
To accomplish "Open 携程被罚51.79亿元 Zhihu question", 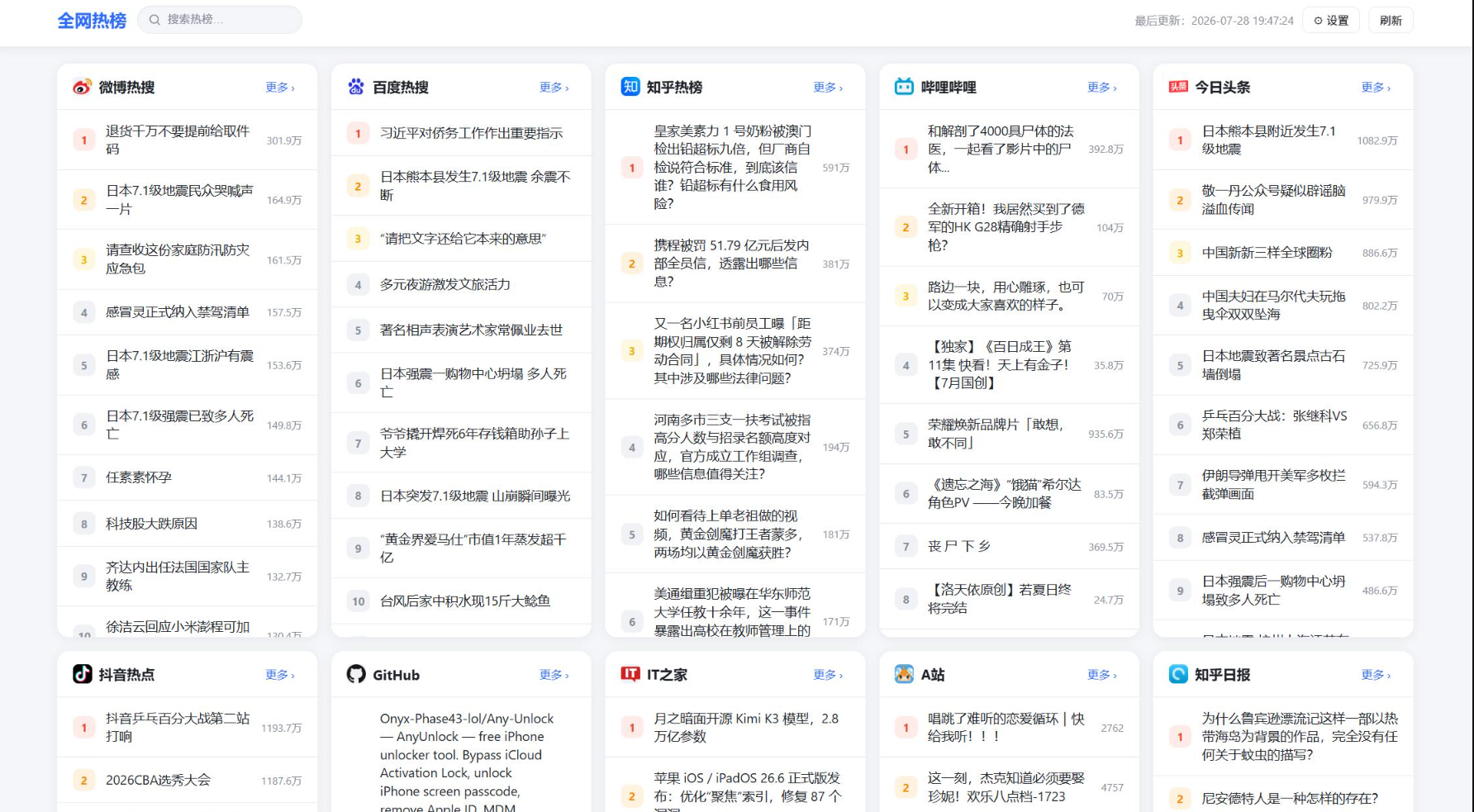I will (x=735, y=264).
